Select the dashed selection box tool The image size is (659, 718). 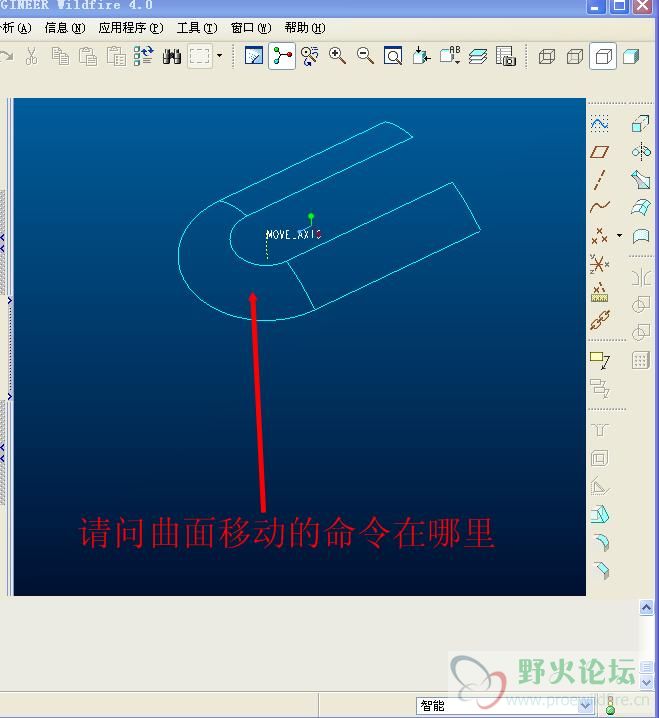(200, 56)
